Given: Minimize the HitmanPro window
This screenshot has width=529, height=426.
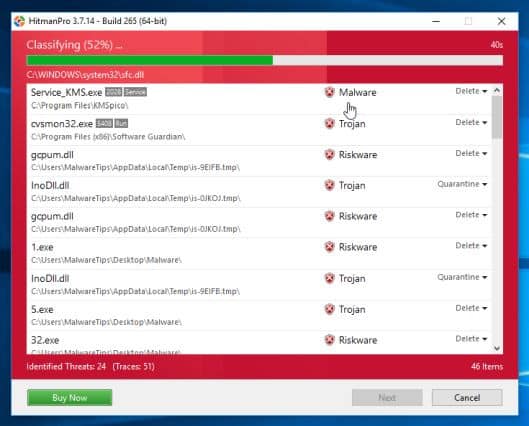Looking at the screenshot, I should 436,21.
